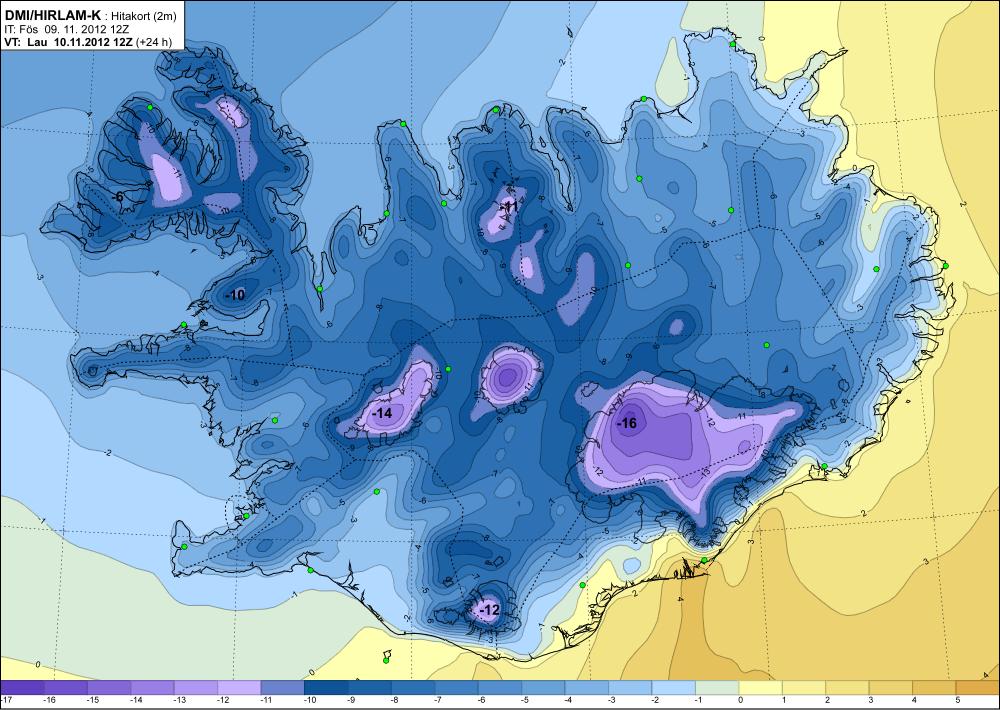Click the bold -6 label on the map
This screenshot has height=710, width=1000.
click(x=117, y=197)
